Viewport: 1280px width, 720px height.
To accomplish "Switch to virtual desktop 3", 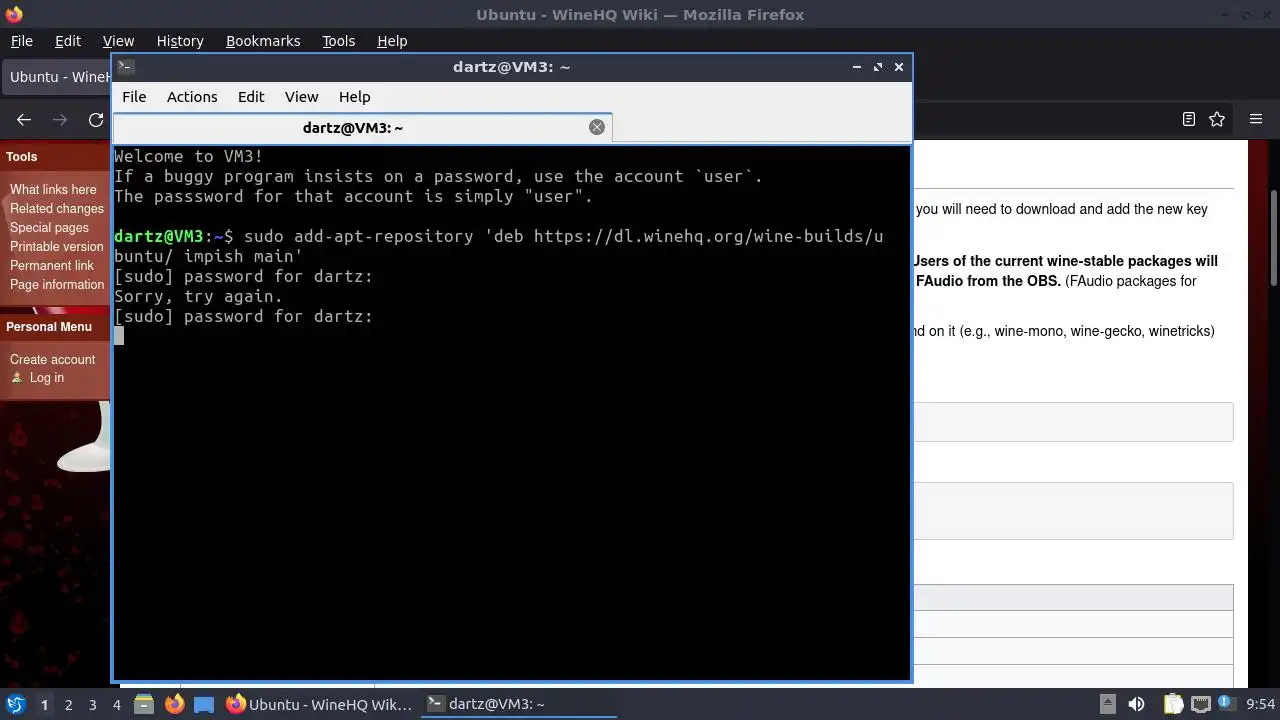I will (92, 704).
